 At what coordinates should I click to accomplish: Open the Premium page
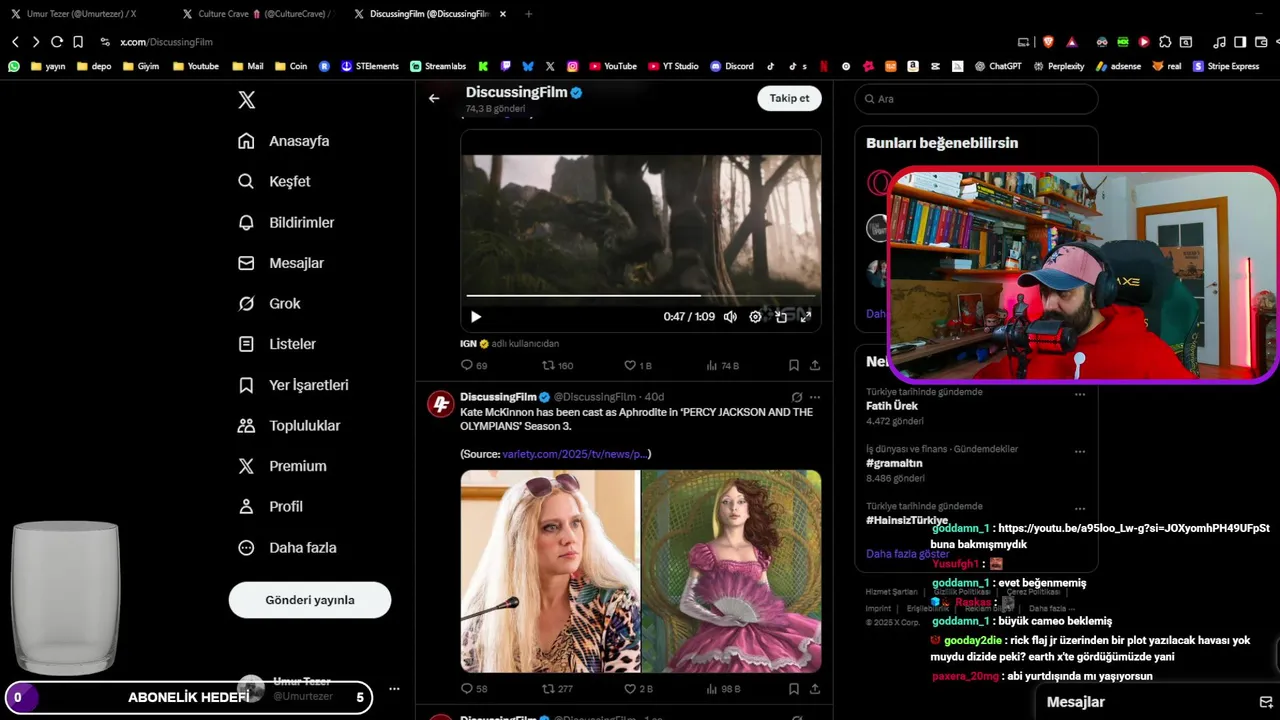pyautogui.click(x=282, y=466)
